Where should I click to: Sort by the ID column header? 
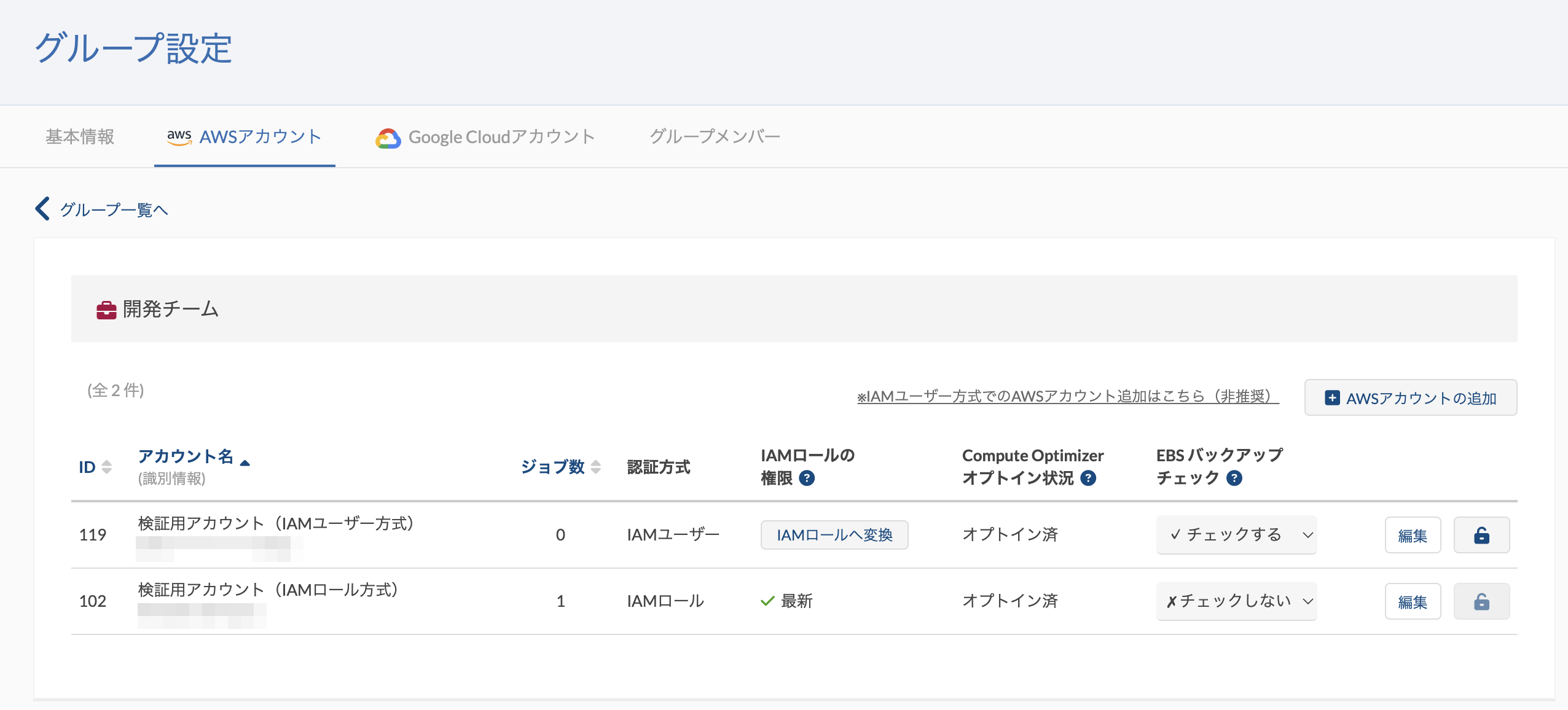point(87,467)
